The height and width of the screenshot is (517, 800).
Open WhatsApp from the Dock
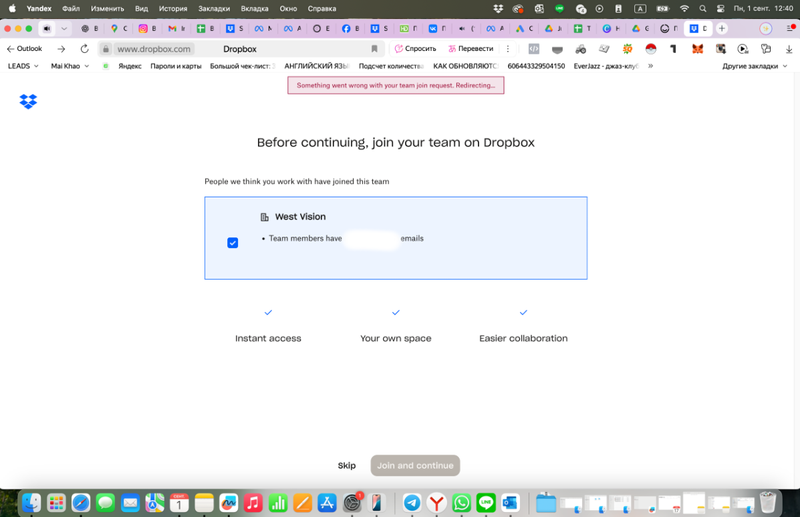pos(461,503)
